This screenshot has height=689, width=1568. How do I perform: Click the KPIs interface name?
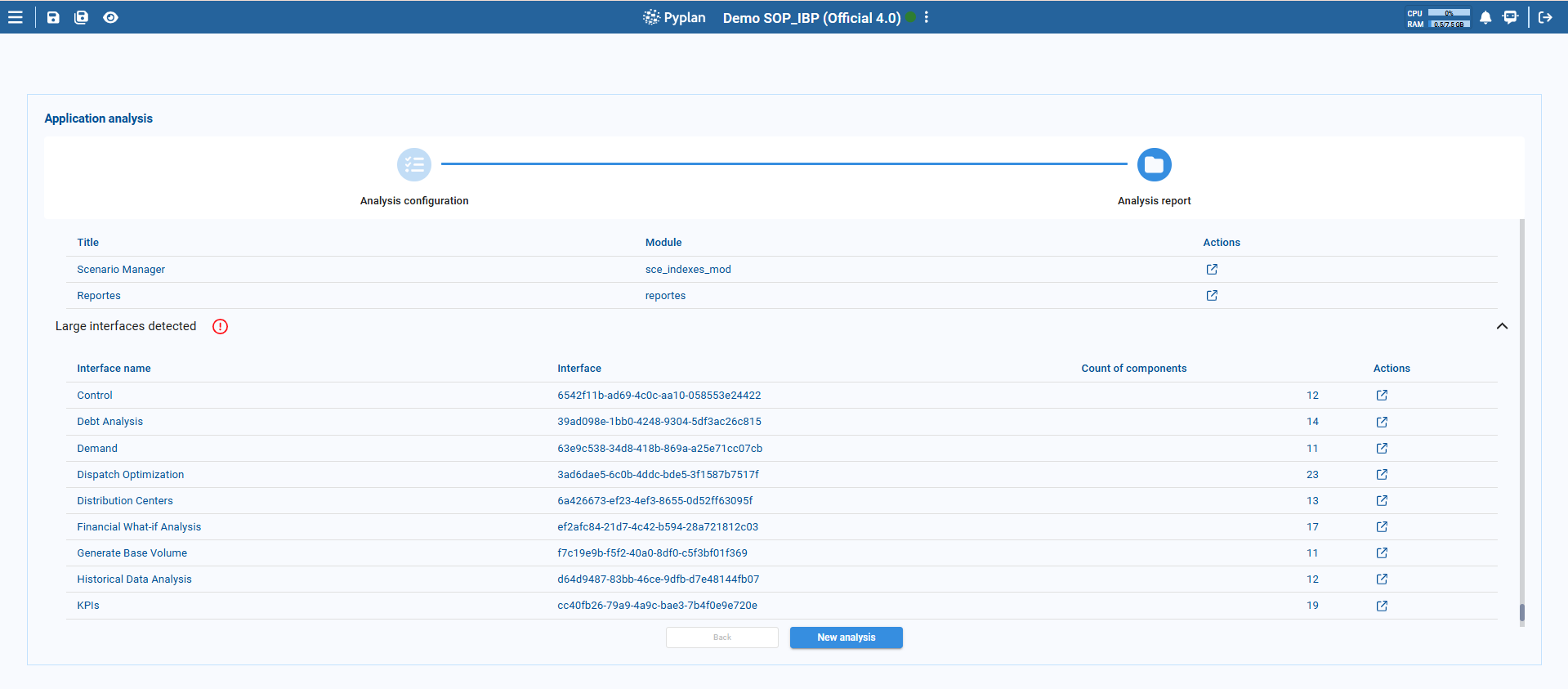[x=88, y=606]
